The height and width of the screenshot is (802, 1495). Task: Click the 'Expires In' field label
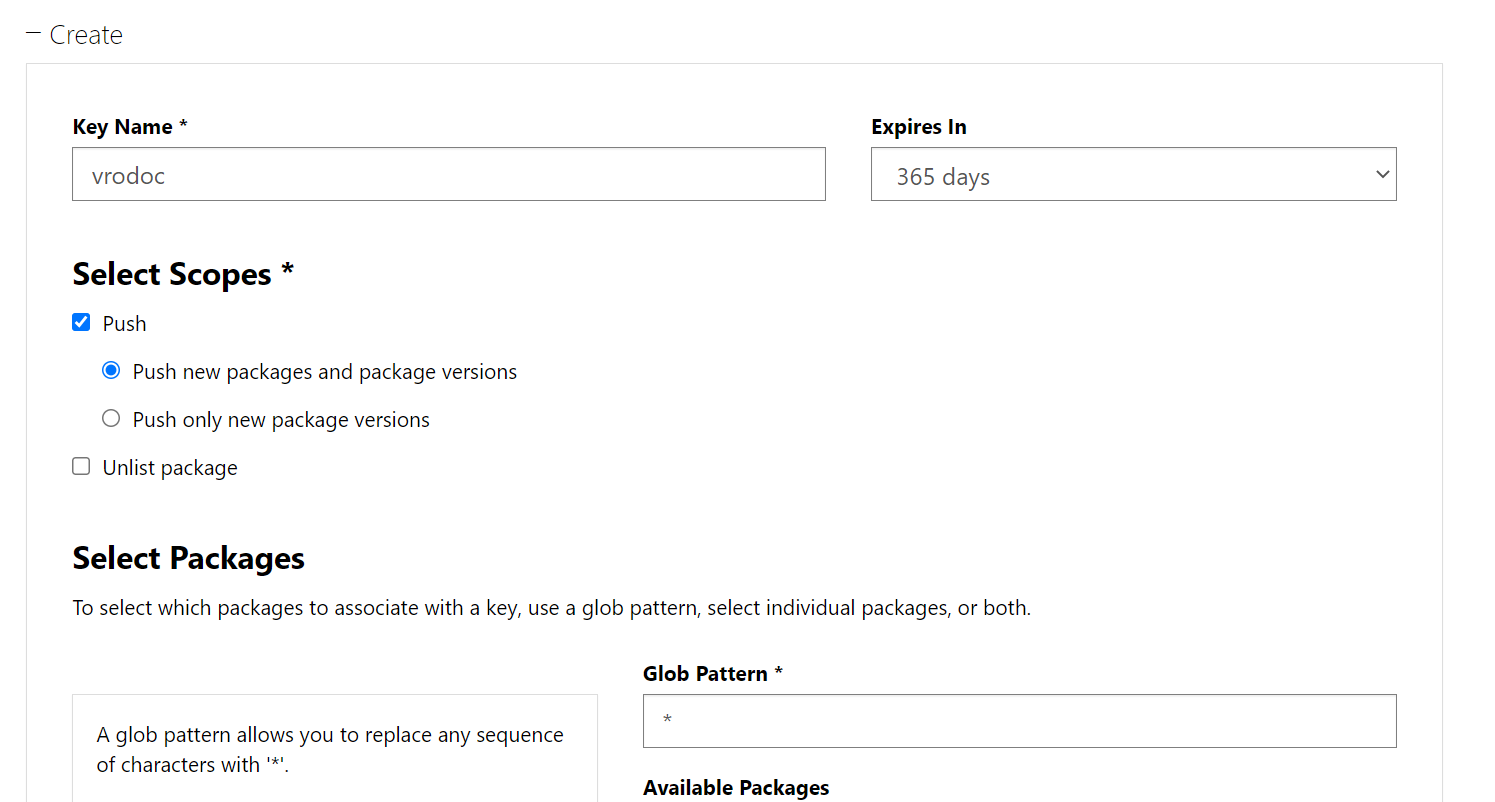(918, 127)
